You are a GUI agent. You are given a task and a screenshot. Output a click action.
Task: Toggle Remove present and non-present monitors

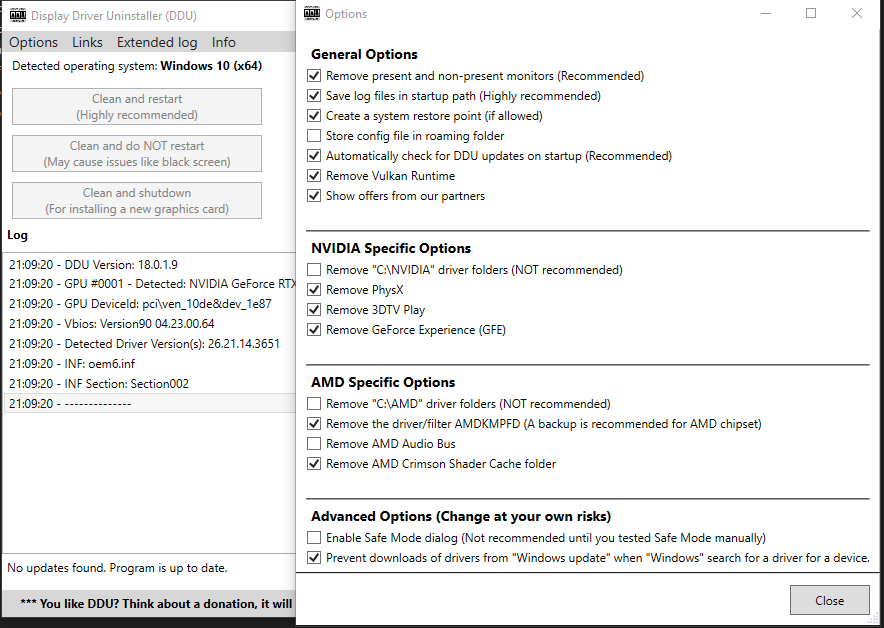point(314,76)
